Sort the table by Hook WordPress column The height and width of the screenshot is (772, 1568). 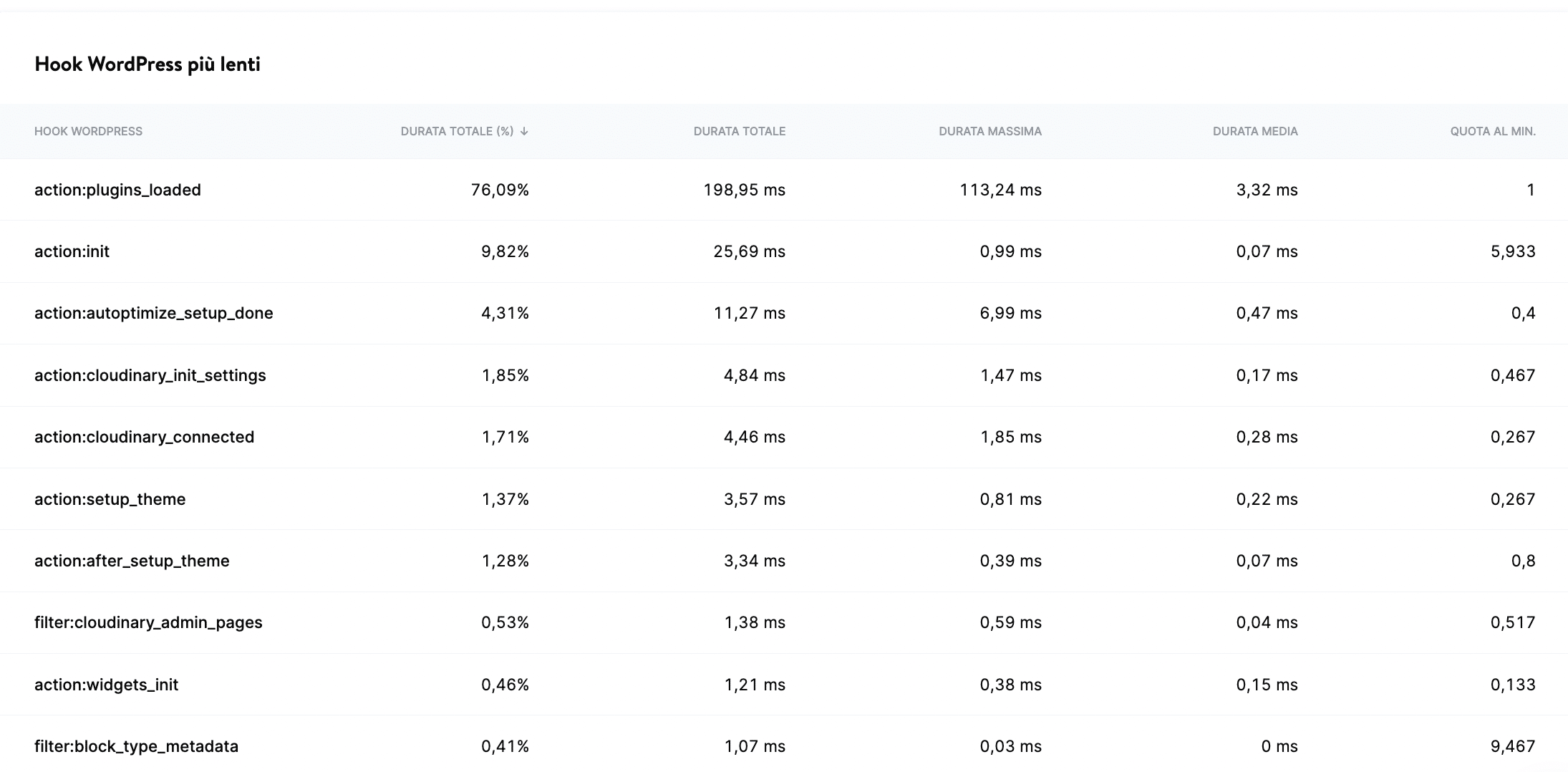(89, 131)
